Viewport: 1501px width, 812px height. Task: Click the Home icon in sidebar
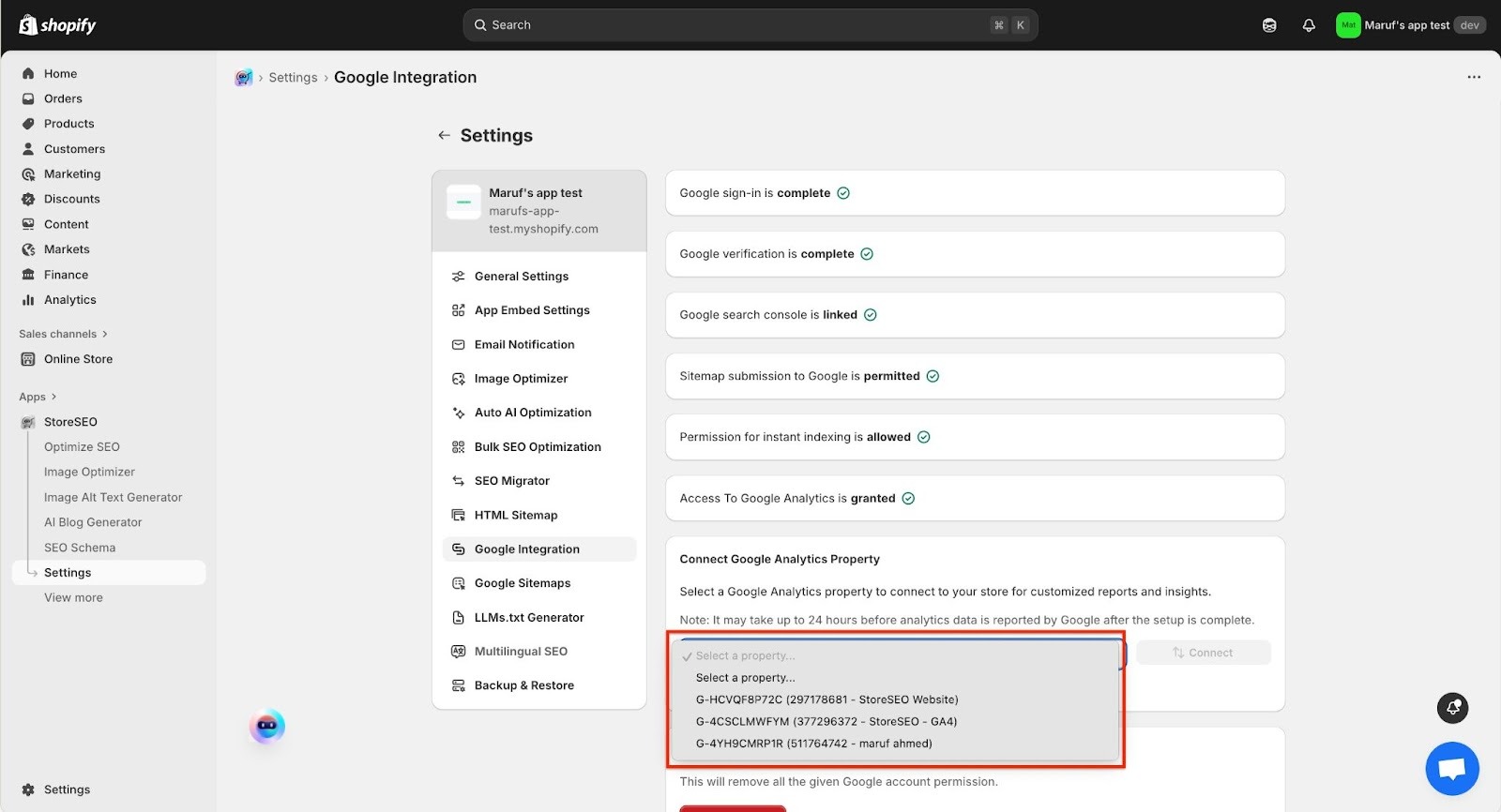coord(28,73)
